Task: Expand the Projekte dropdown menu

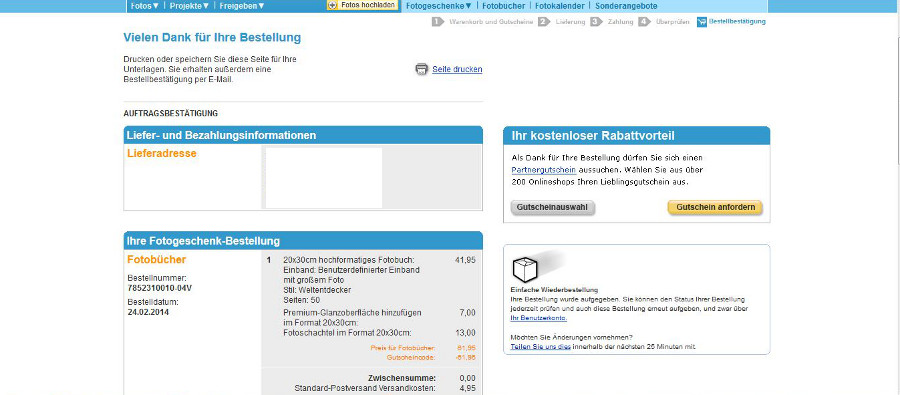Action: tap(190, 6)
